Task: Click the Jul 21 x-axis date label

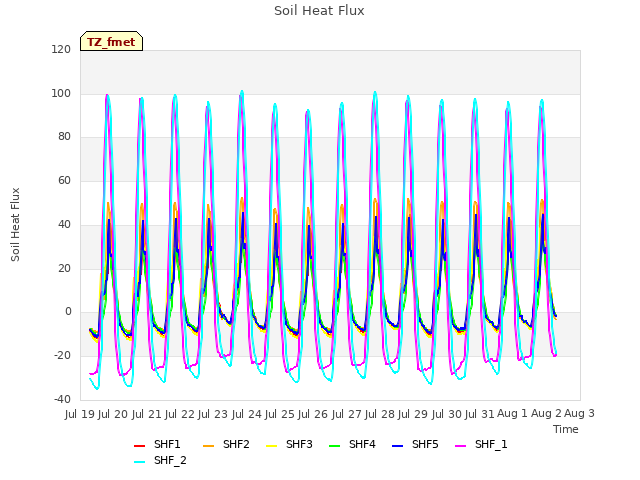Action: point(147,414)
